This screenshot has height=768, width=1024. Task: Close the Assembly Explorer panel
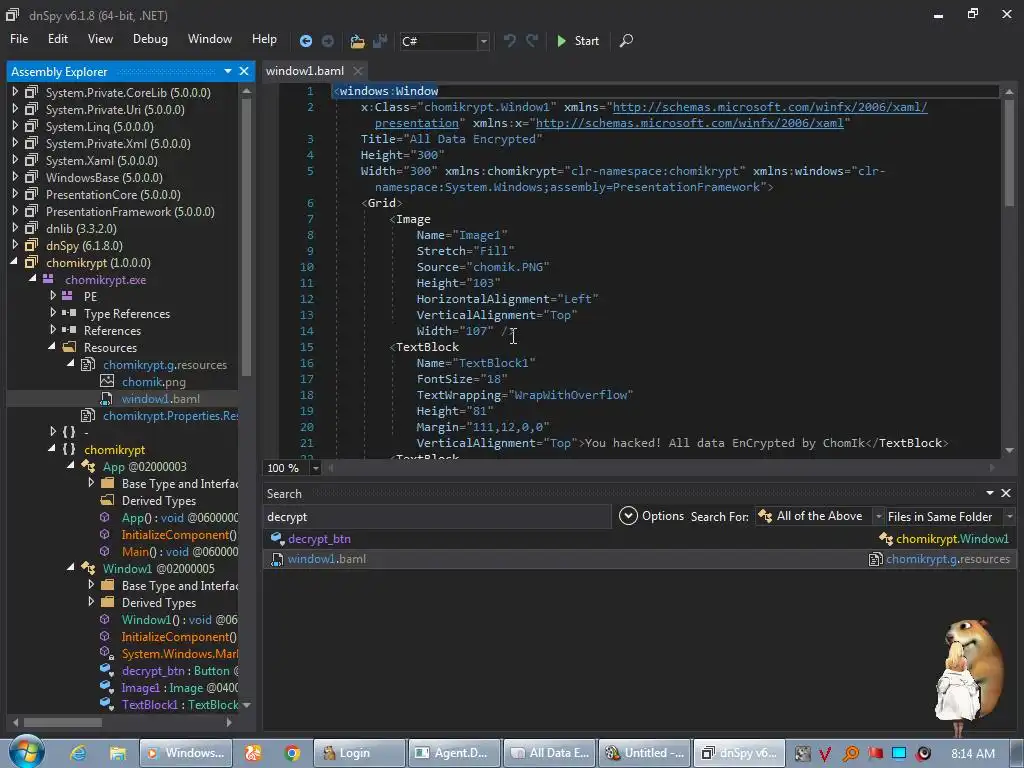click(x=244, y=71)
